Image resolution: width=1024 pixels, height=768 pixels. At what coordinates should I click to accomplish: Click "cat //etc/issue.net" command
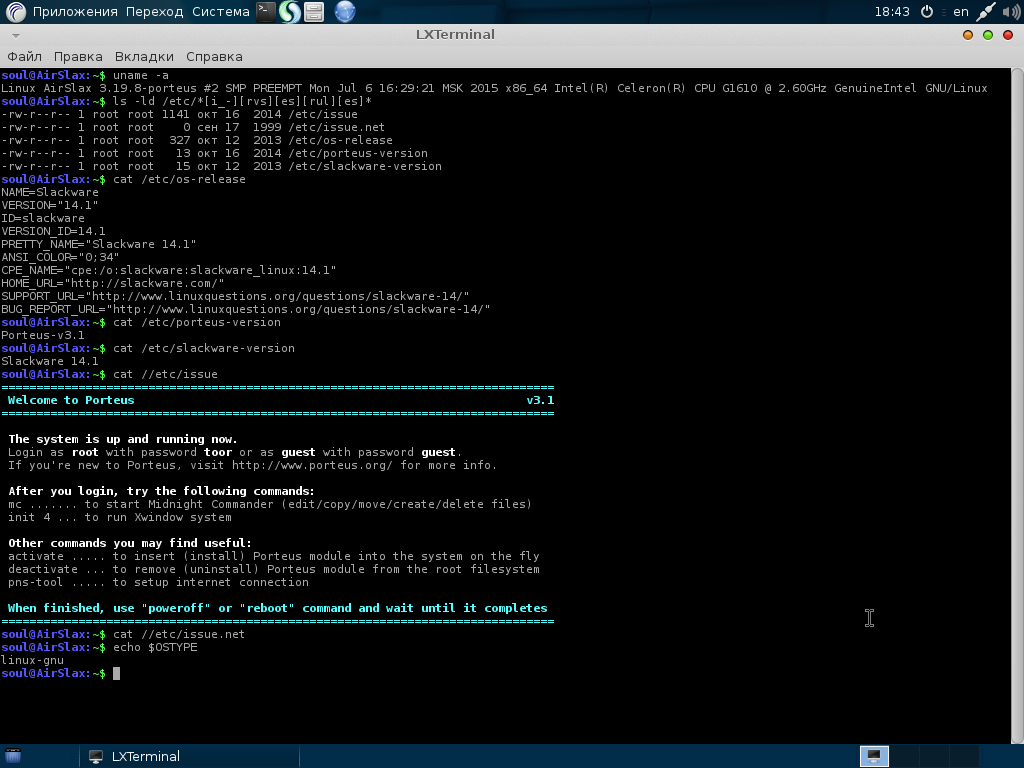pos(179,634)
